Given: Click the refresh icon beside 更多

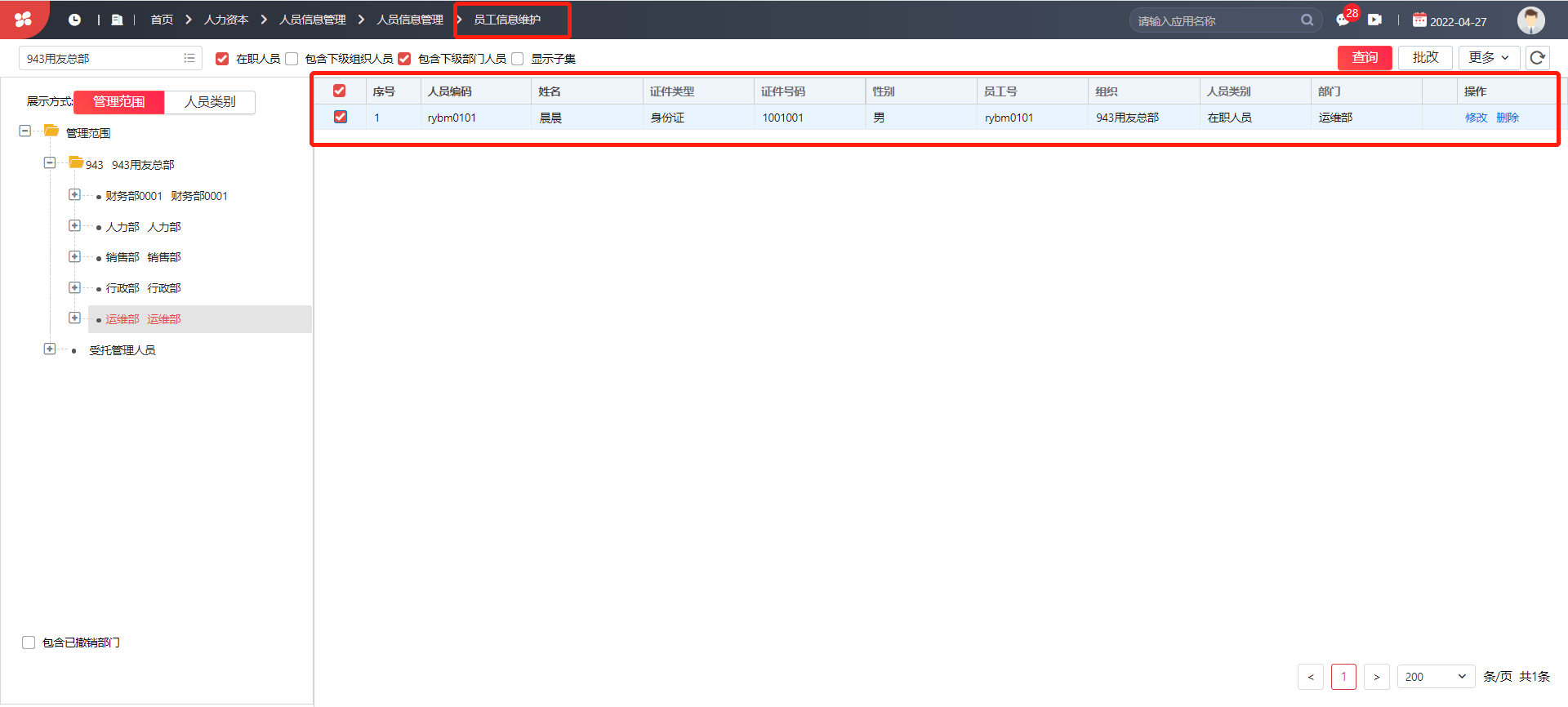Looking at the screenshot, I should pos(1537,58).
